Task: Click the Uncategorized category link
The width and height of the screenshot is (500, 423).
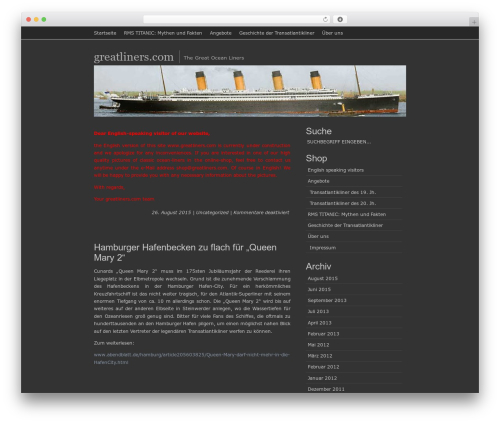Action: [212, 212]
